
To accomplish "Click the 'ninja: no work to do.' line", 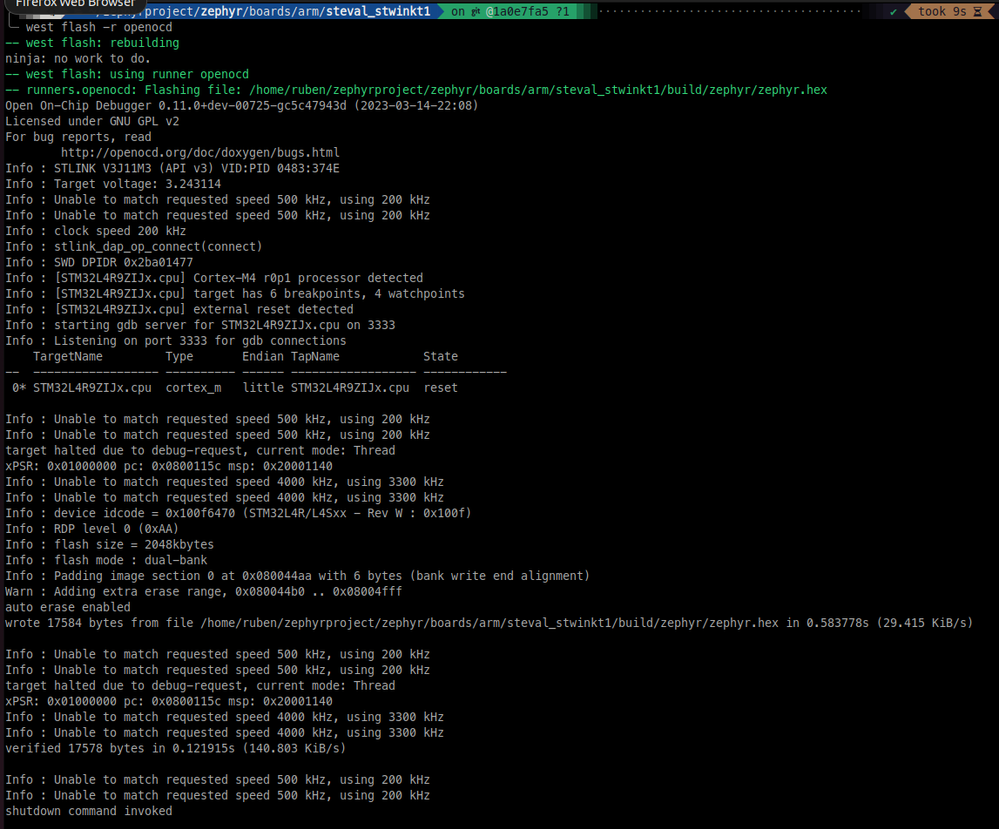I will (78, 59).
